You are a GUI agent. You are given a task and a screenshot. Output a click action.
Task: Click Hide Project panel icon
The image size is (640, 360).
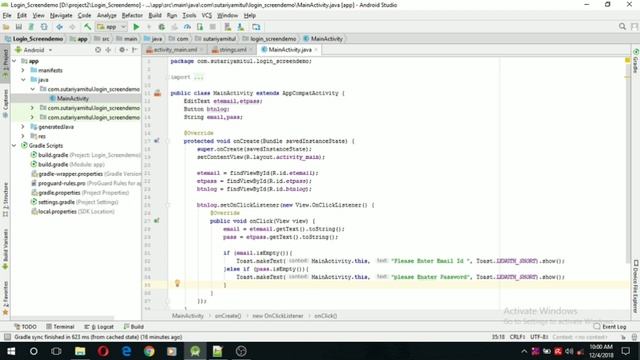134,50
